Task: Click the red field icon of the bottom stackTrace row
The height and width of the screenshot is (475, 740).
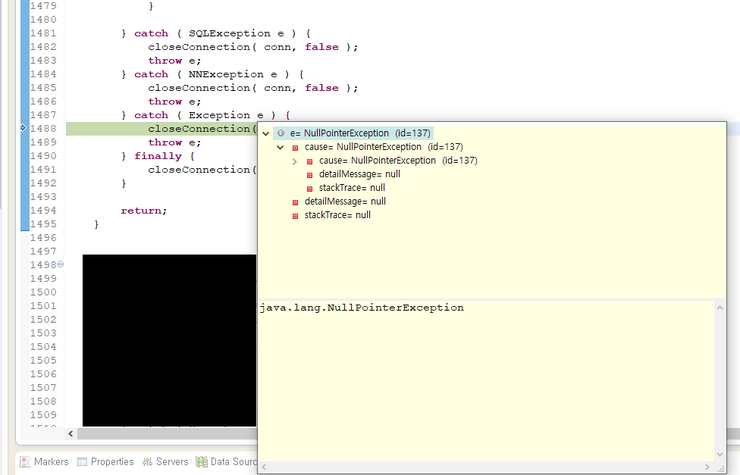Action: pos(295,215)
